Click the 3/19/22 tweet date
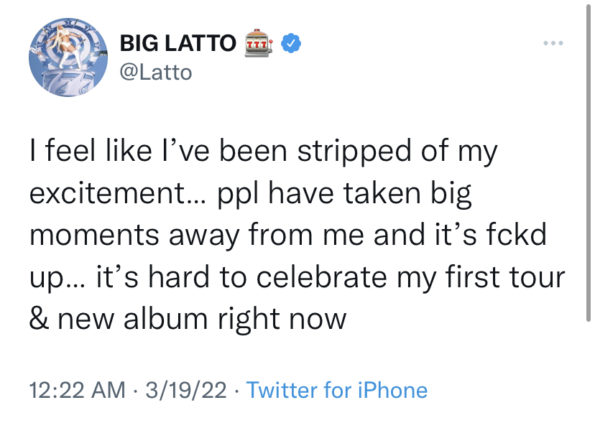595x423 pixels. tap(186, 390)
